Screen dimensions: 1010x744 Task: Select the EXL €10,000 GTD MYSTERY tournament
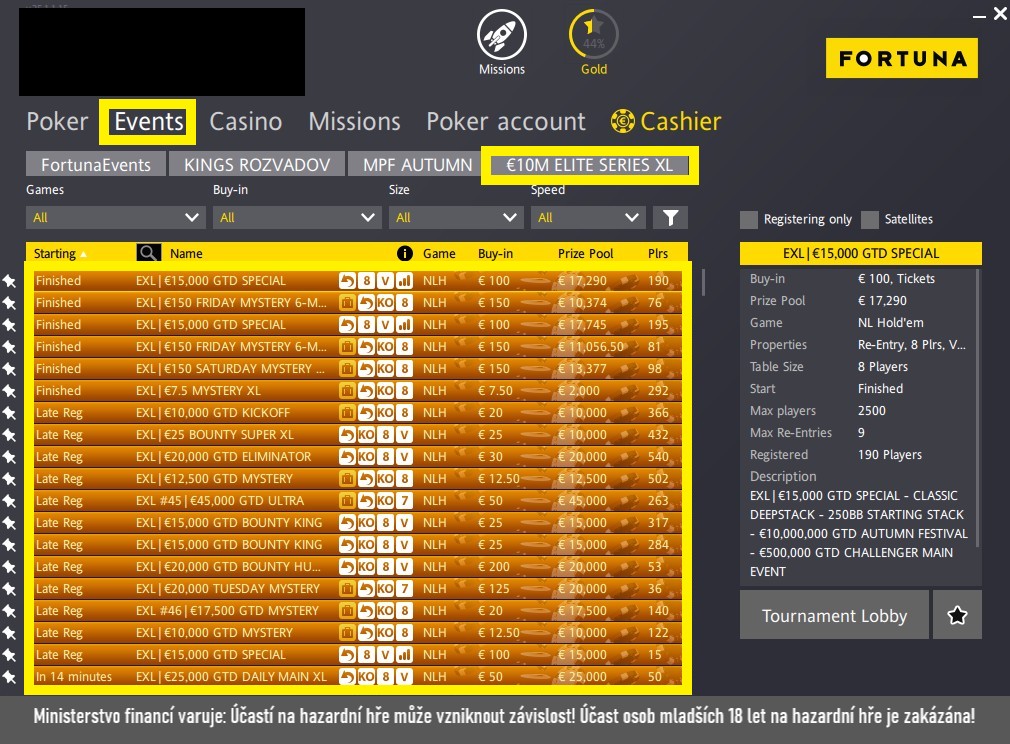(x=357, y=633)
